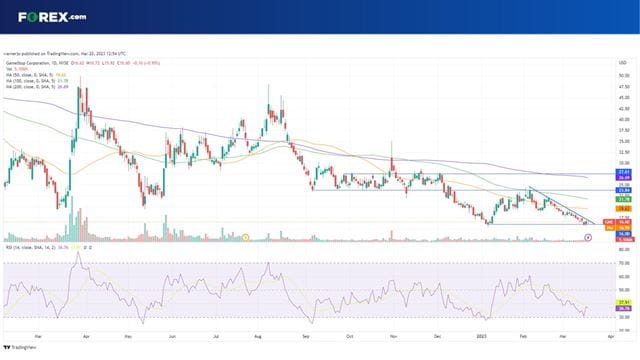Screen dimensions: 640x360
Task: Click the yellow earnings marker on the volume bar
Action: coord(245,237)
